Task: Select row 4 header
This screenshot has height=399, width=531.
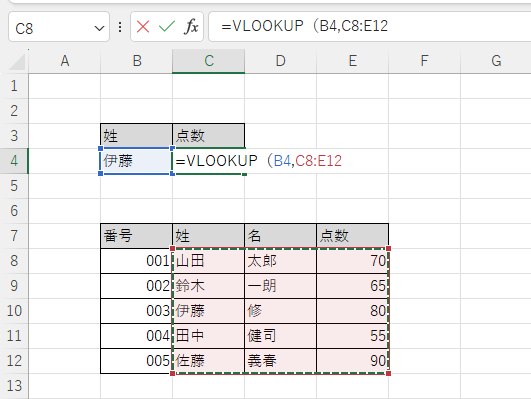Action: tap(14, 161)
